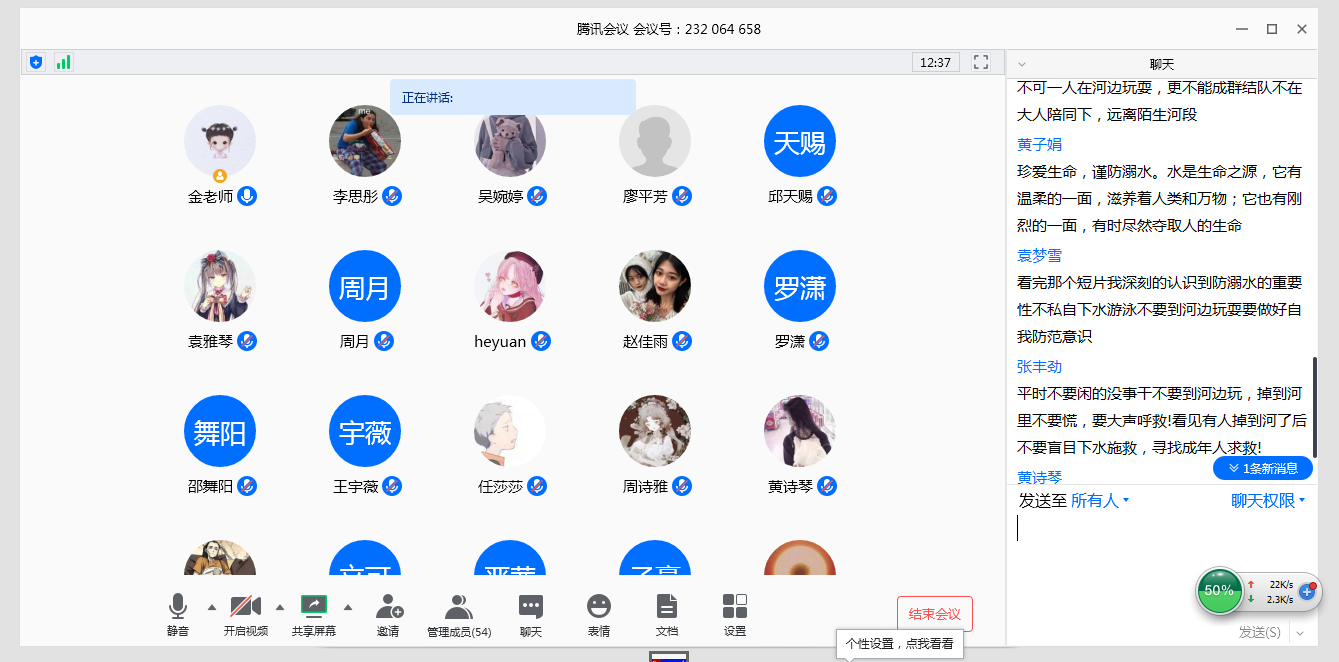Image resolution: width=1339 pixels, height=662 pixels.
Task: Click the chat panel vertical scrollbar
Action: [1314, 406]
